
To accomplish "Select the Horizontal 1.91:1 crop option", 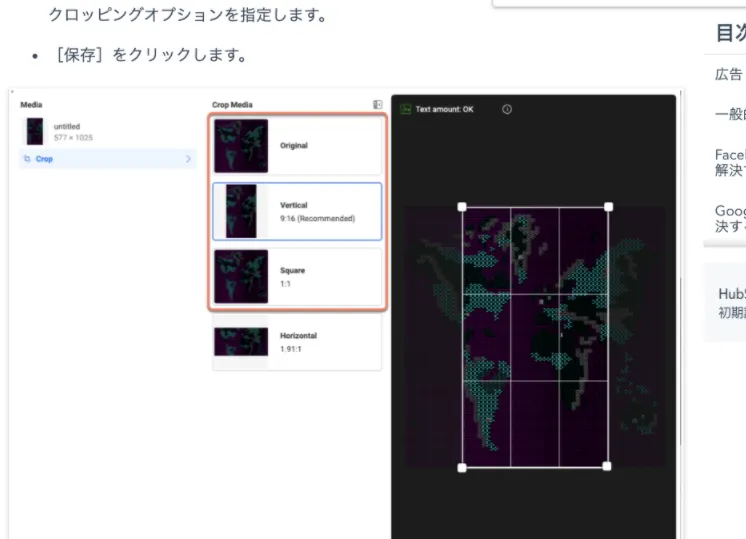I will click(298, 341).
